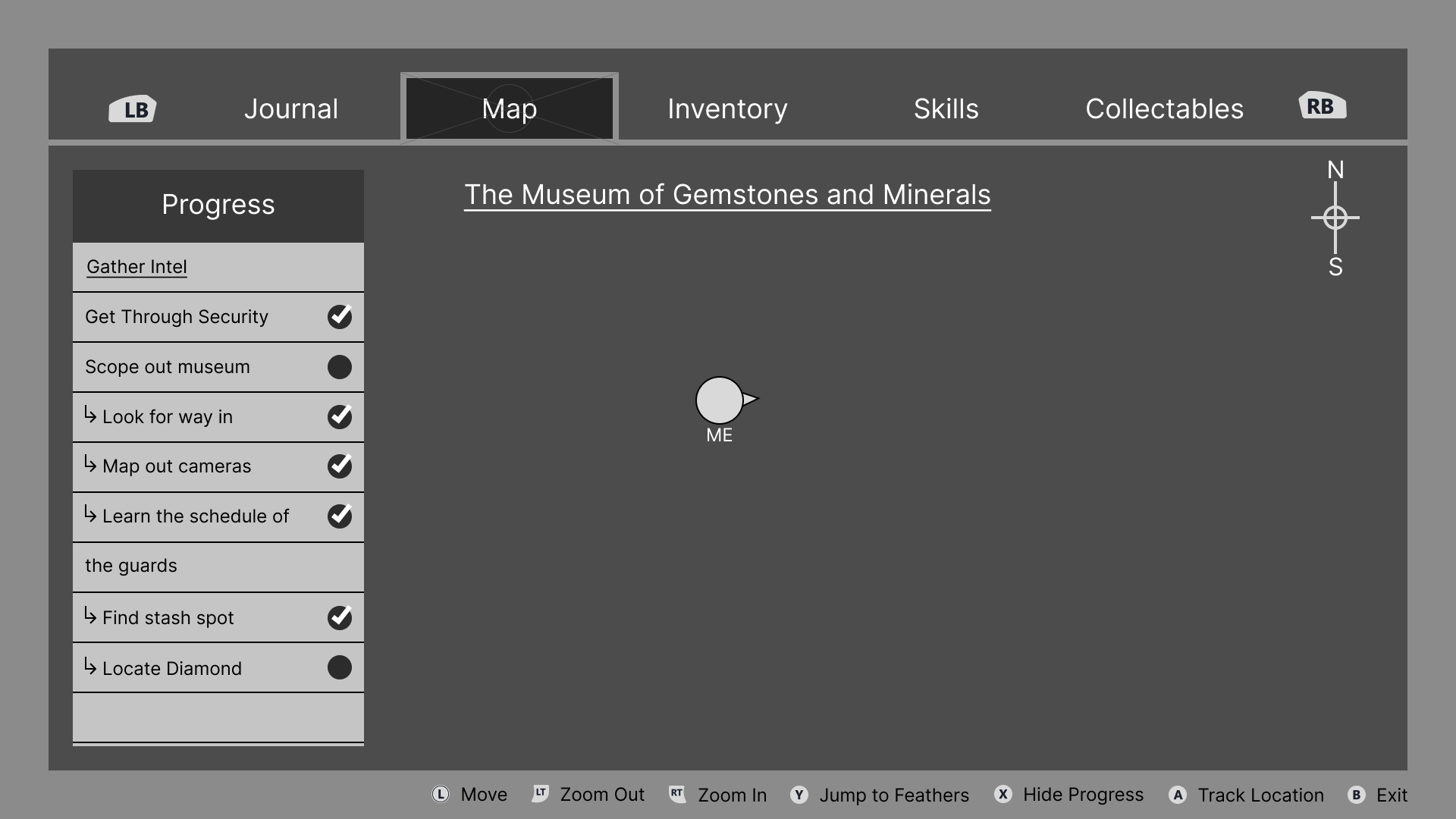The width and height of the screenshot is (1456, 819).
Task: Click the Museum of Gemstones and Minerals title
Action: (x=727, y=195)
